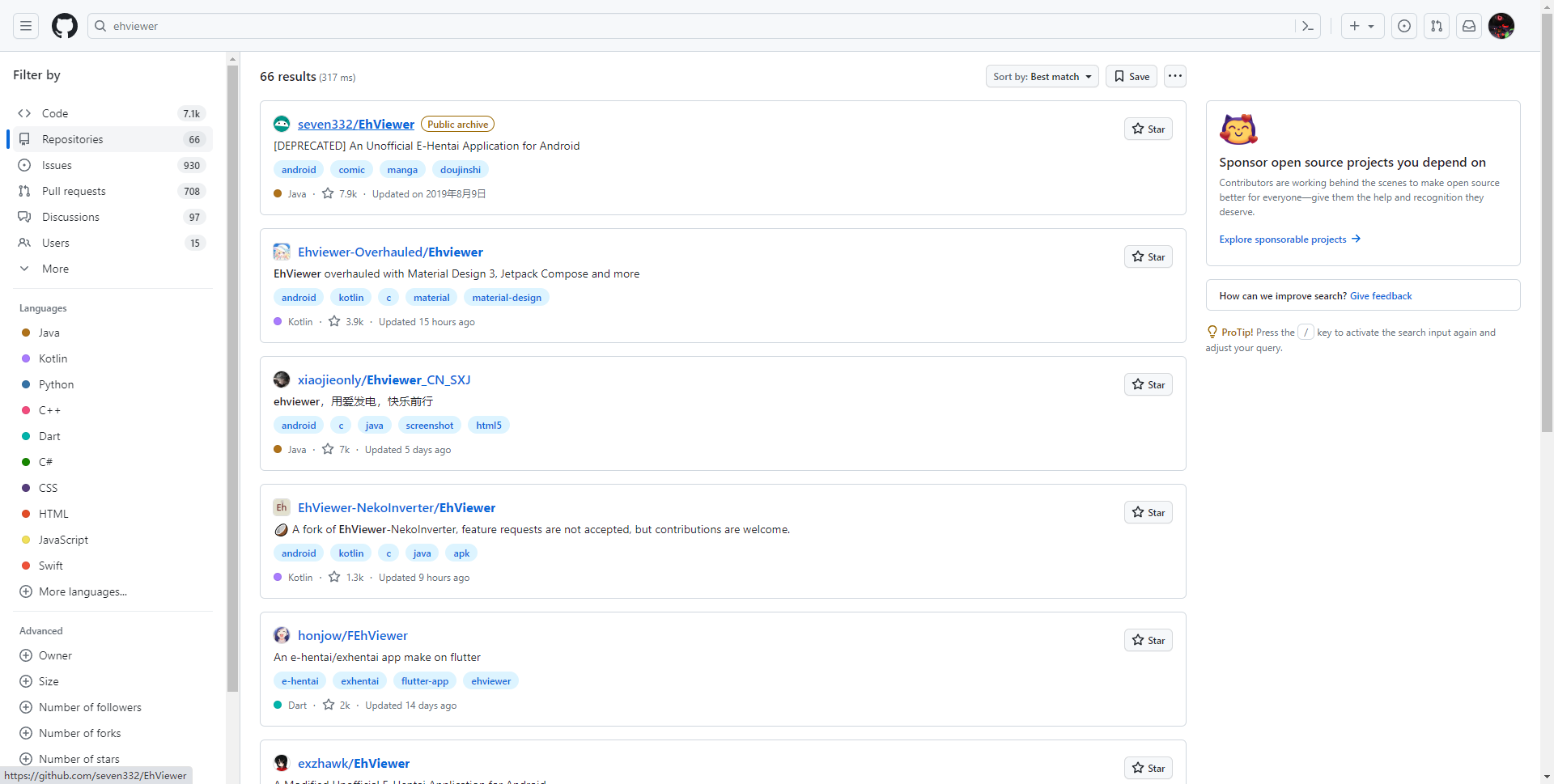Image resolution: width=1554 pixels, height=784 pixels.
Task: Open the Sort by Best match dropdown
Action: [1042, 76]
